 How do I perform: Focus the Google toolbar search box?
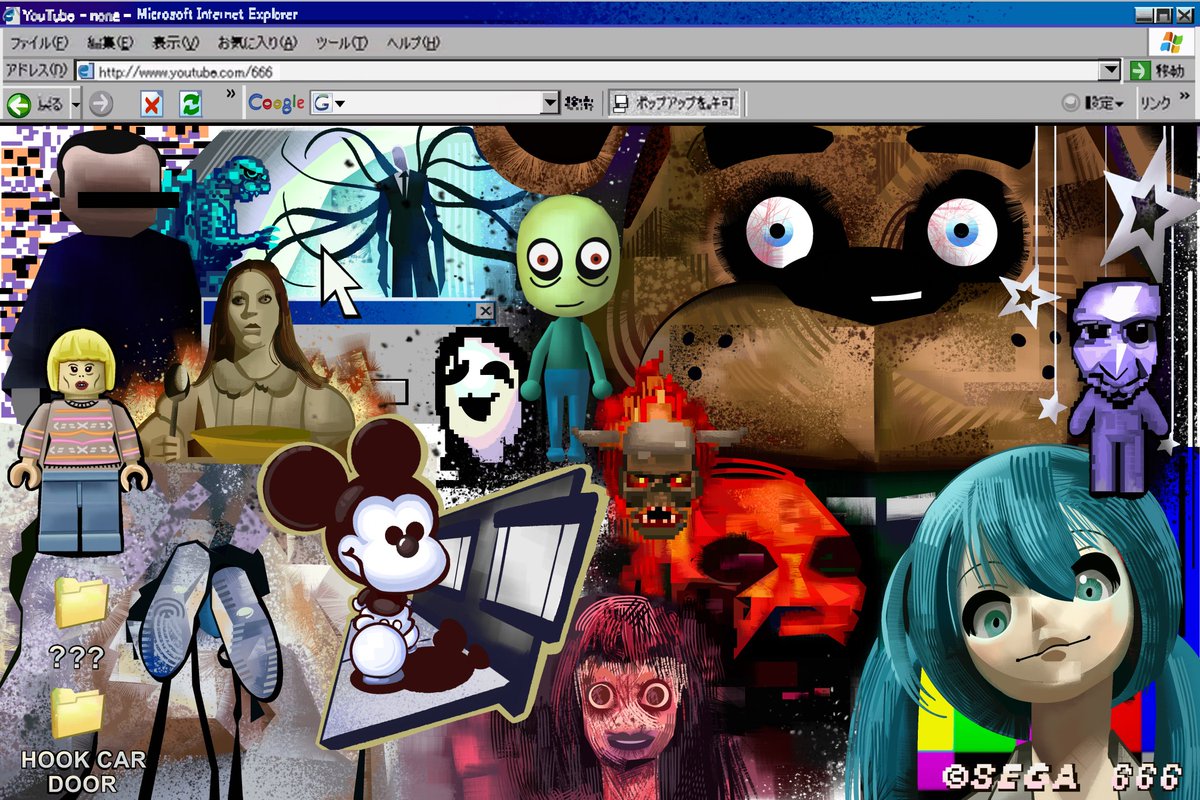(x=444, y=103)
